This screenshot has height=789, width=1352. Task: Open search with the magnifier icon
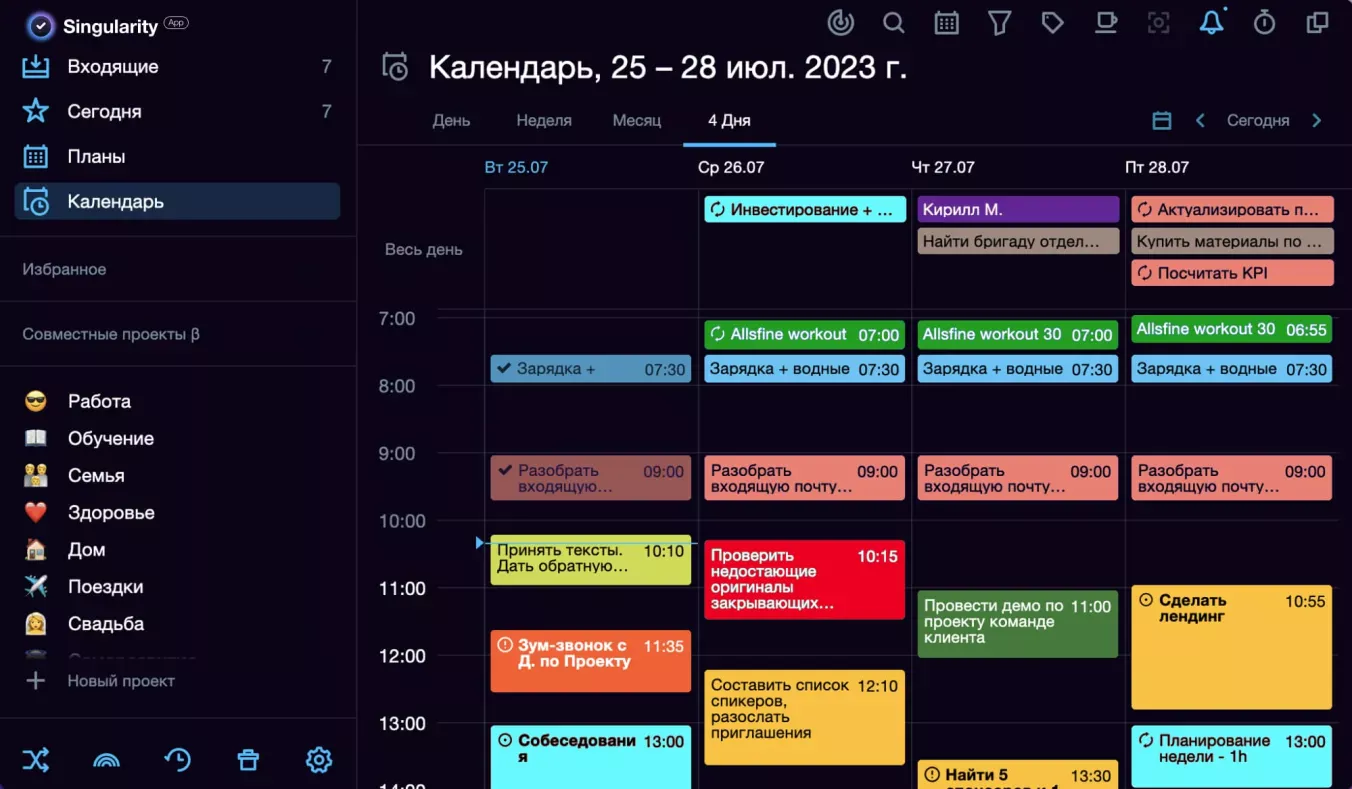pyautogui.click(x=894, y=22)
